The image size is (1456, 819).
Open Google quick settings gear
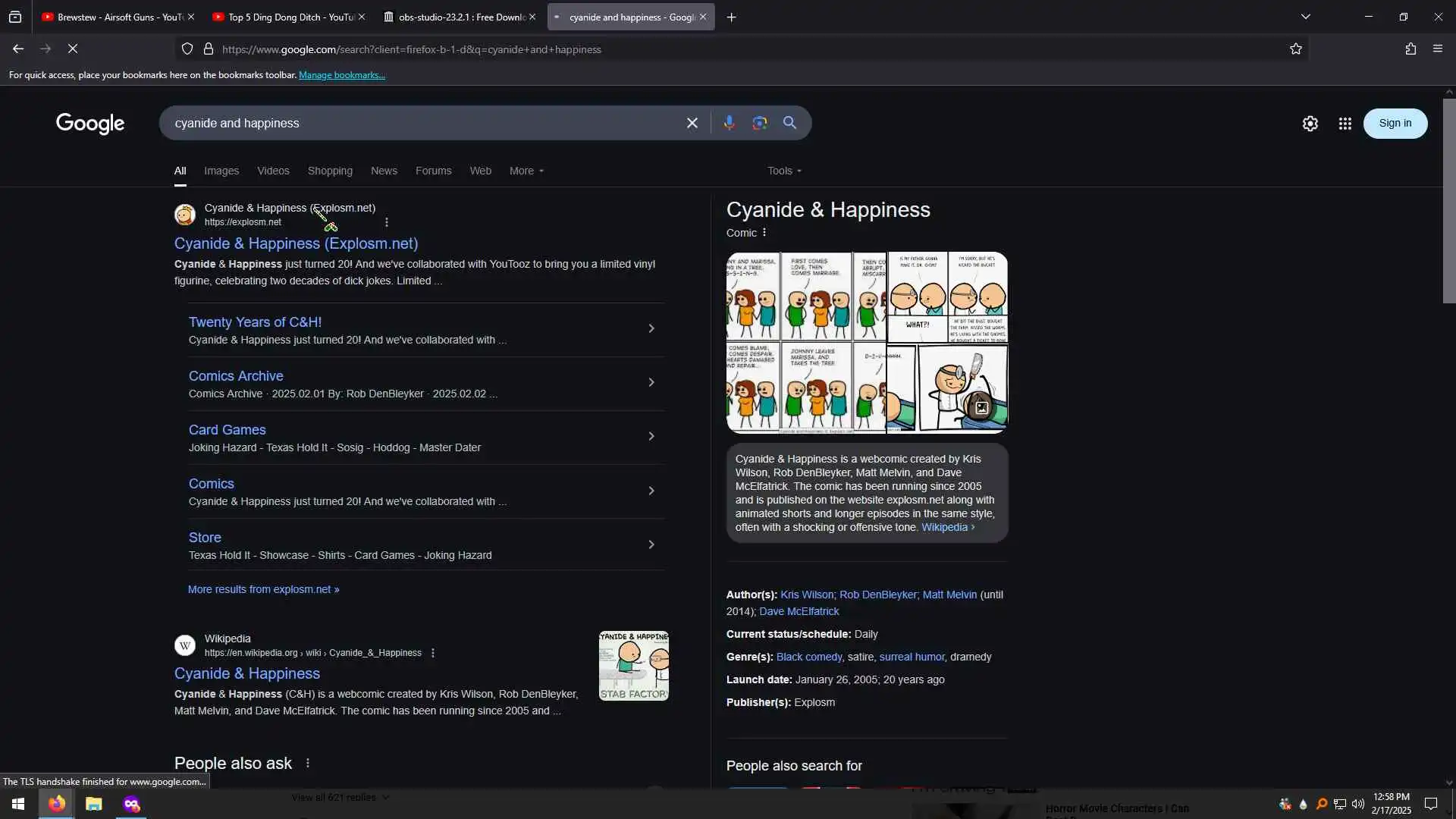(1310, 124)
